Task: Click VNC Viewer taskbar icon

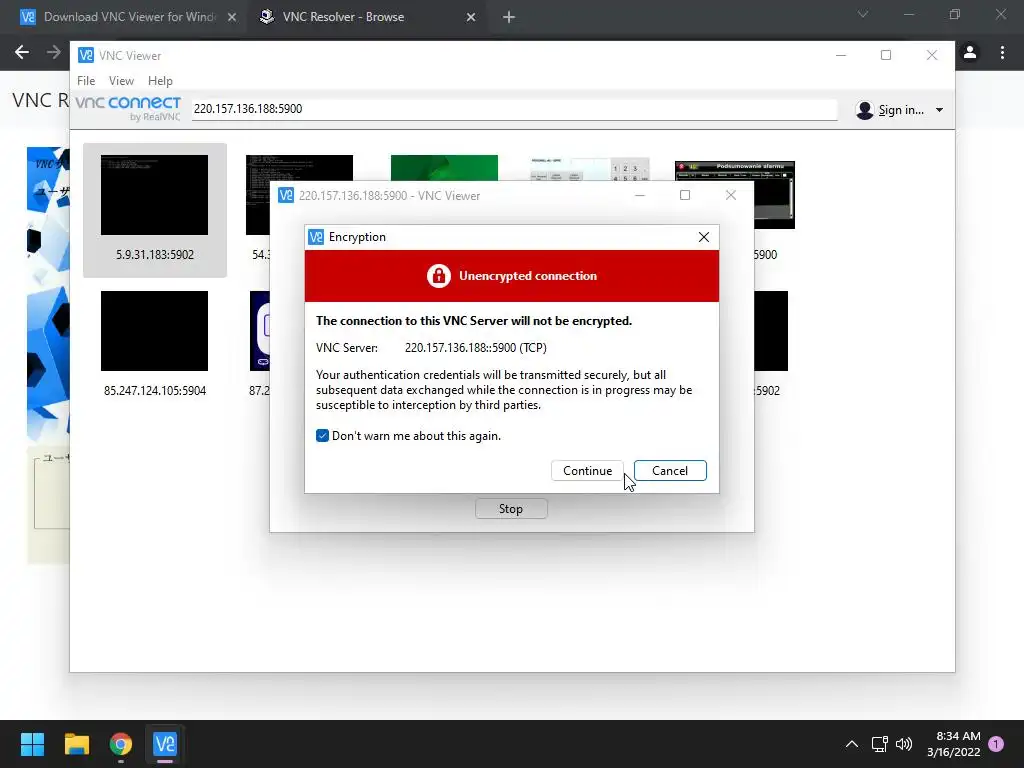Action: [x=165, y=744]
